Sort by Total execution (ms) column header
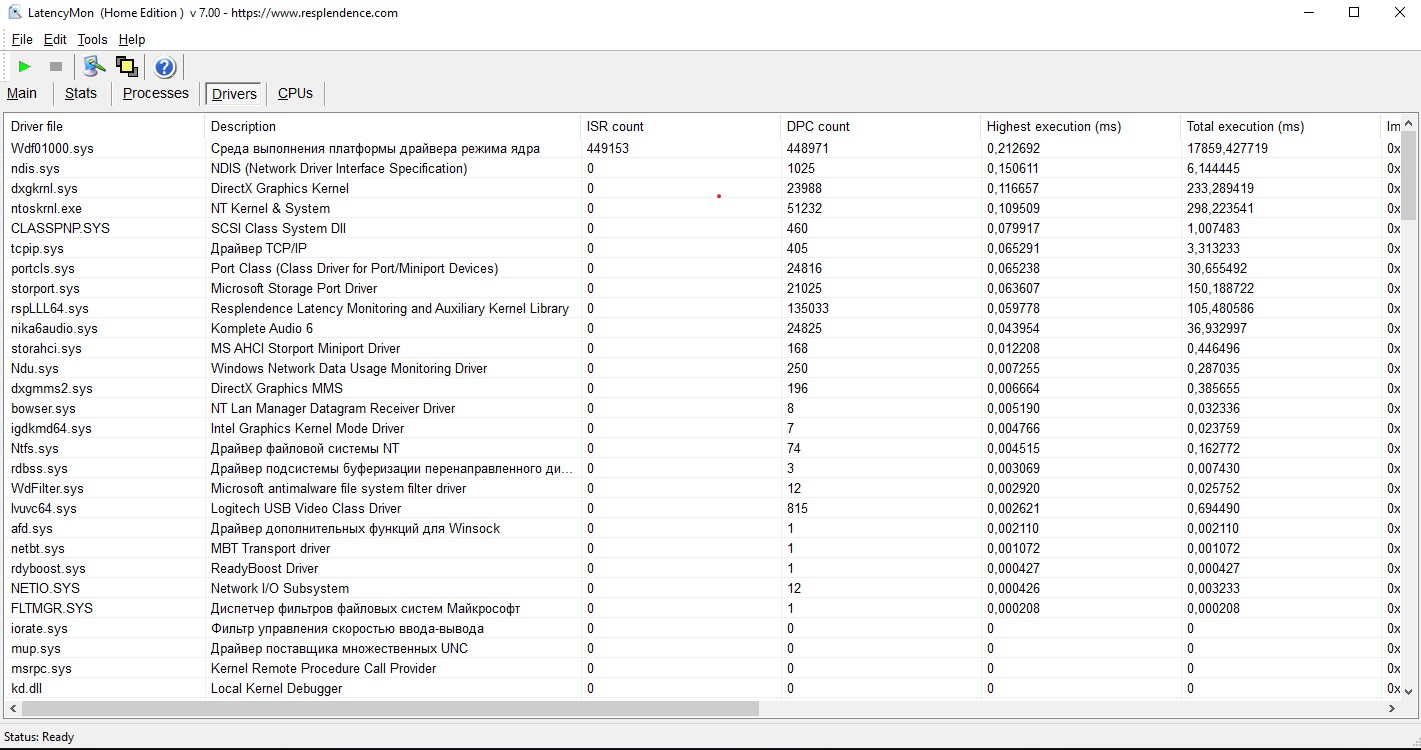The width and height of the screenshot is (1421, 750). pos(1280,127)
